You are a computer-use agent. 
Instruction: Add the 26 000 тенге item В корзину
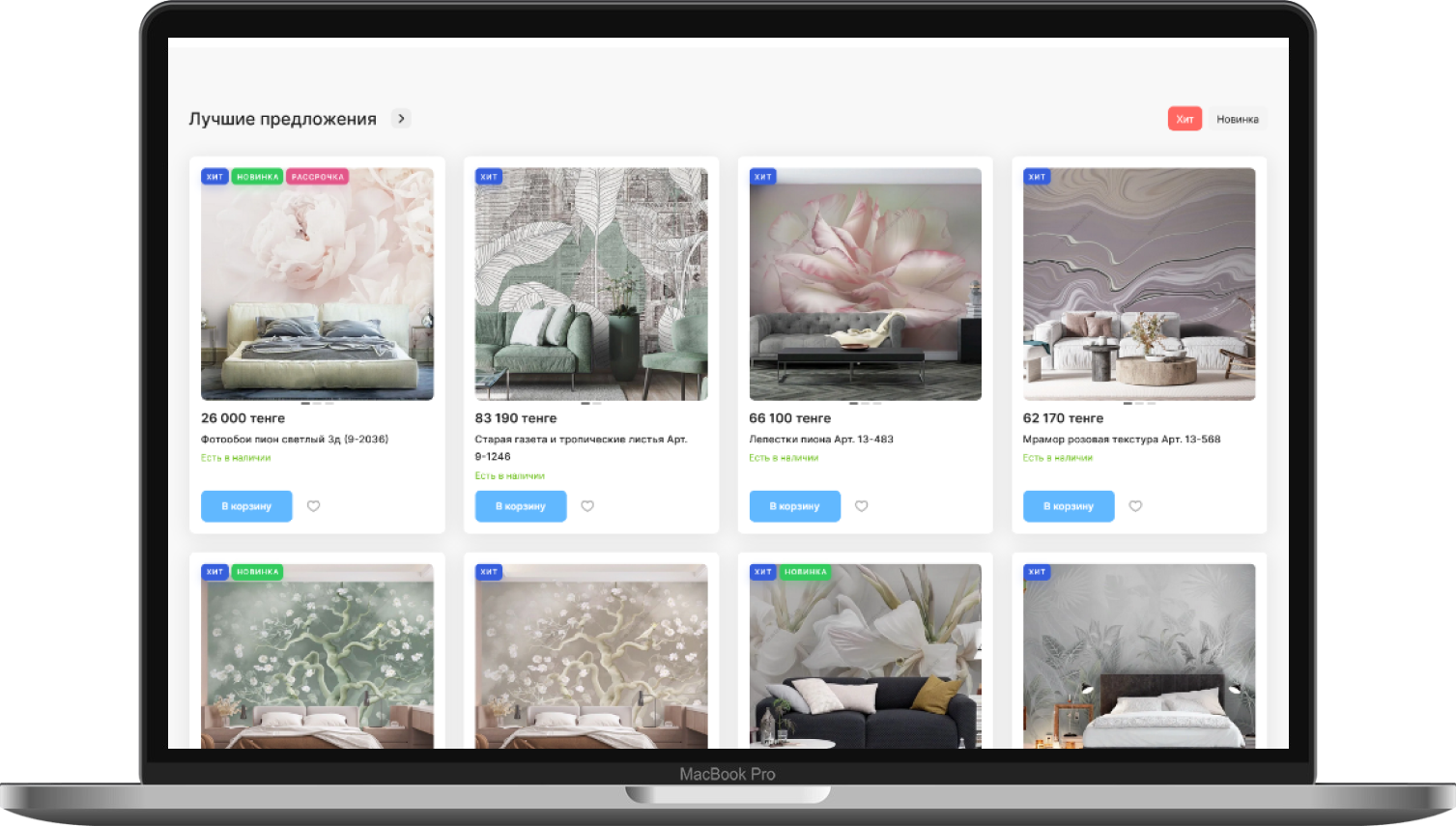click(246, 506)
